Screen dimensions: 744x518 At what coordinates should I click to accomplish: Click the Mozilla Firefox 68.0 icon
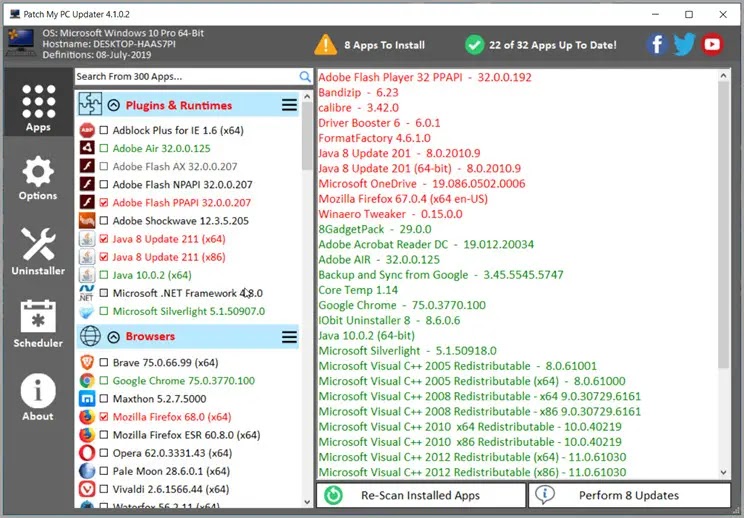(x=87, y=416)
